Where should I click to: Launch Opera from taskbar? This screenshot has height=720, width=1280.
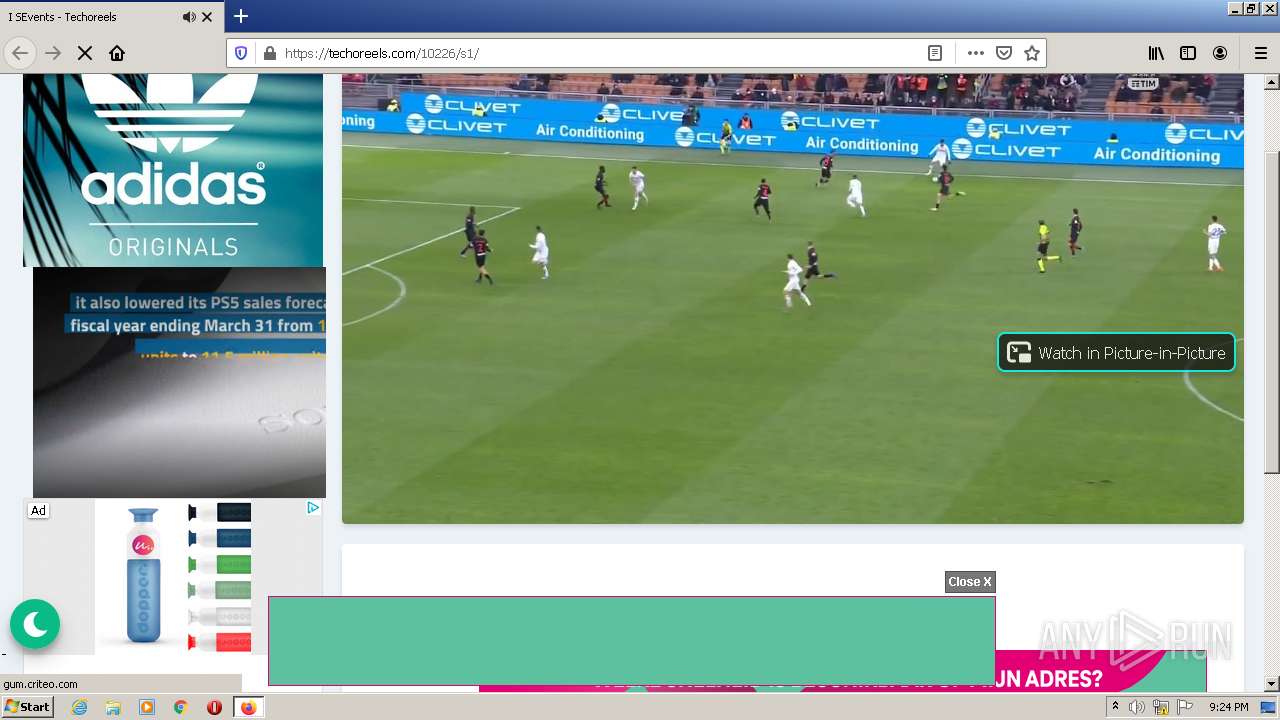point(214,707)
